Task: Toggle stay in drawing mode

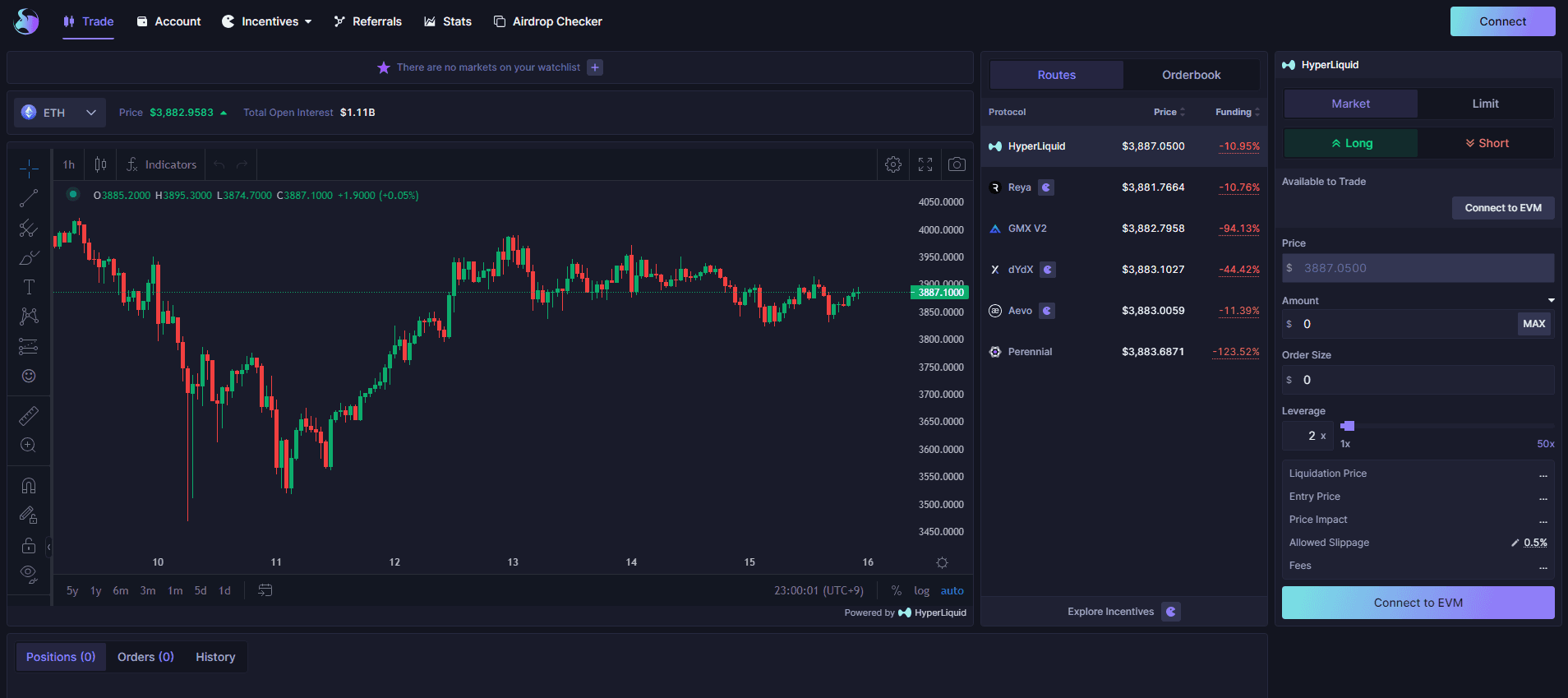Action: (29, 515)
